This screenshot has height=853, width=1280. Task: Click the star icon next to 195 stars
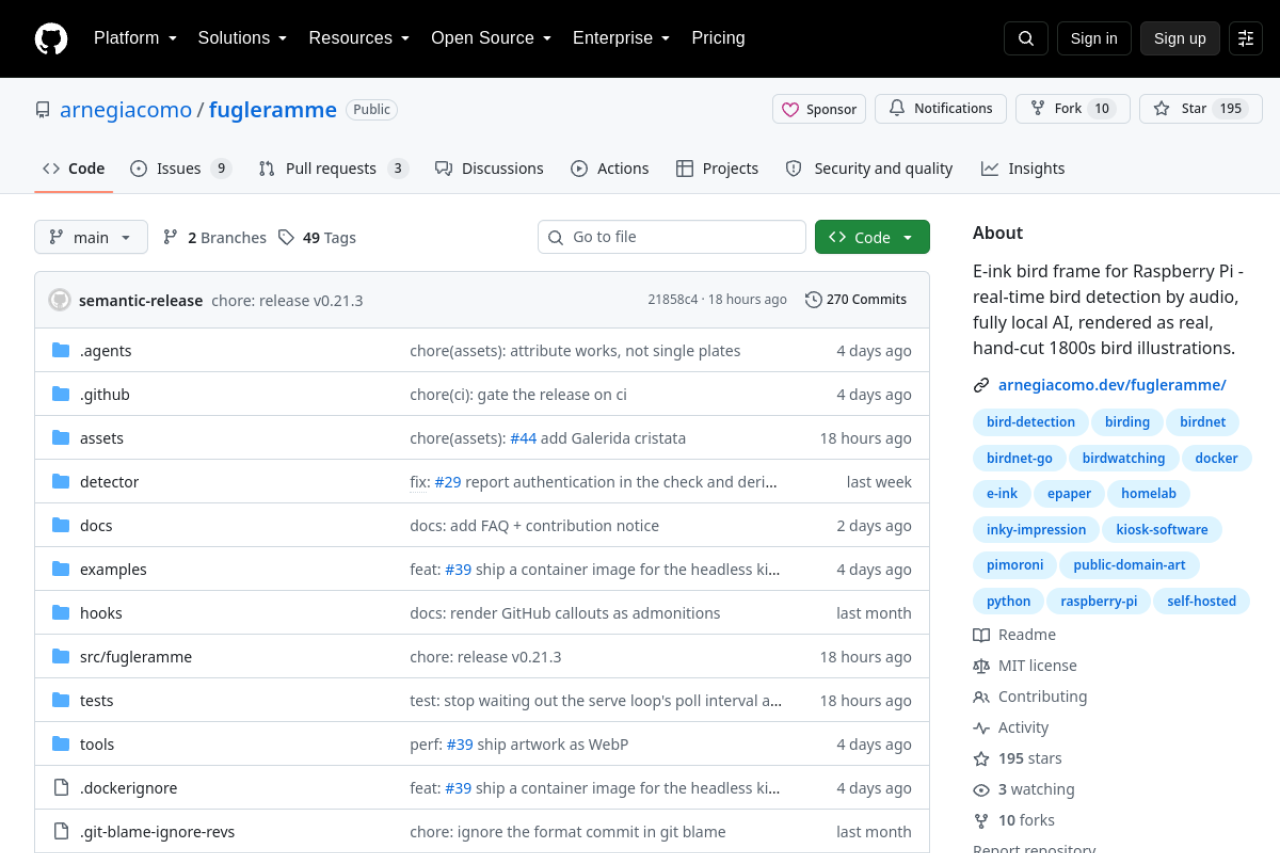(x=981, y=759)
